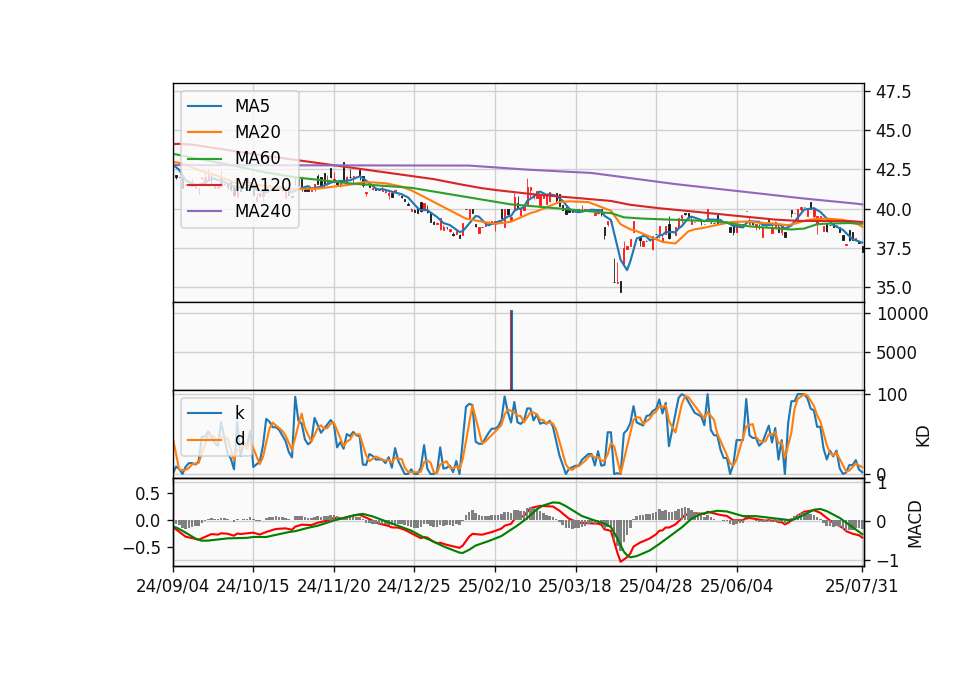Viewport: 960px width, 690px height.
Task: Click the orange MA20 legend line sample
Action: (x=204, y=132)
